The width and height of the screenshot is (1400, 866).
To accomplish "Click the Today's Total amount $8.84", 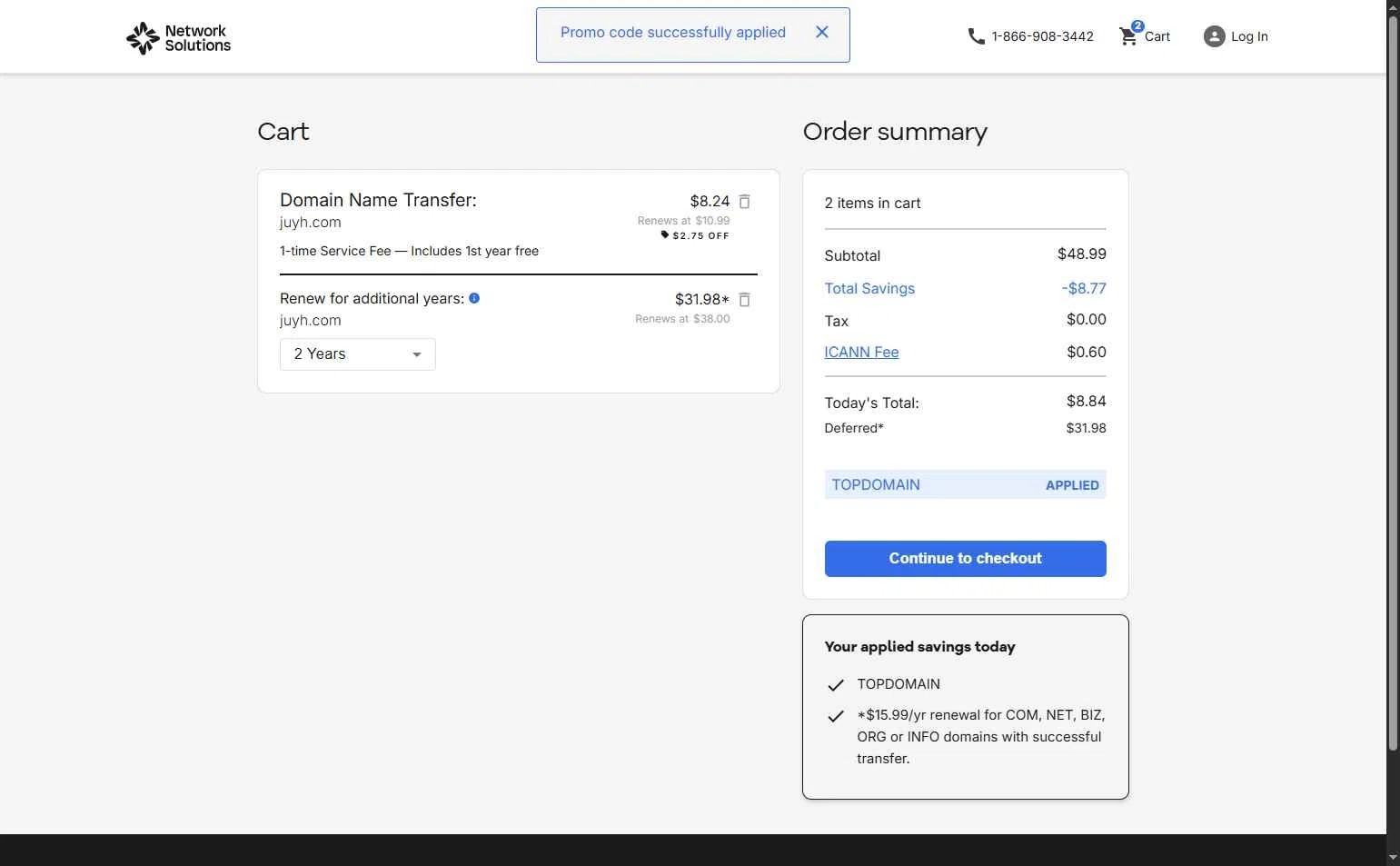I will (x=1086, y=402).
